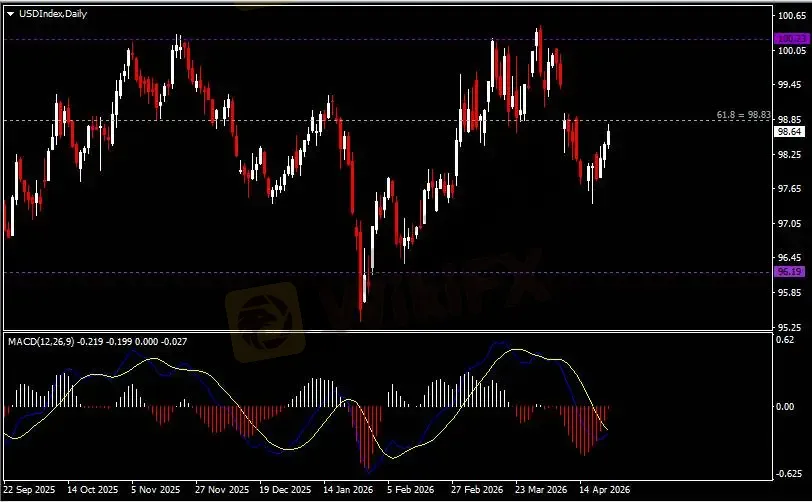Click the MACD scale value 0.00
Viewport: 812px width, 502px height.
point(786,407)
